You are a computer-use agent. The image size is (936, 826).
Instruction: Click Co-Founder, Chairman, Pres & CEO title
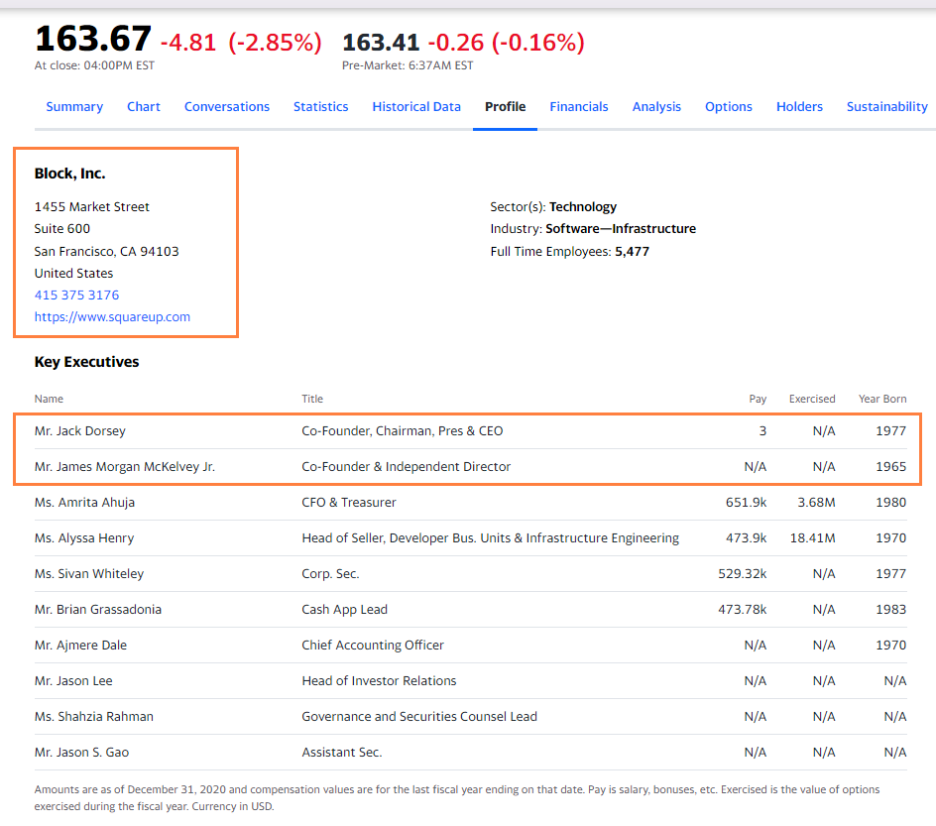coord(402,431)
